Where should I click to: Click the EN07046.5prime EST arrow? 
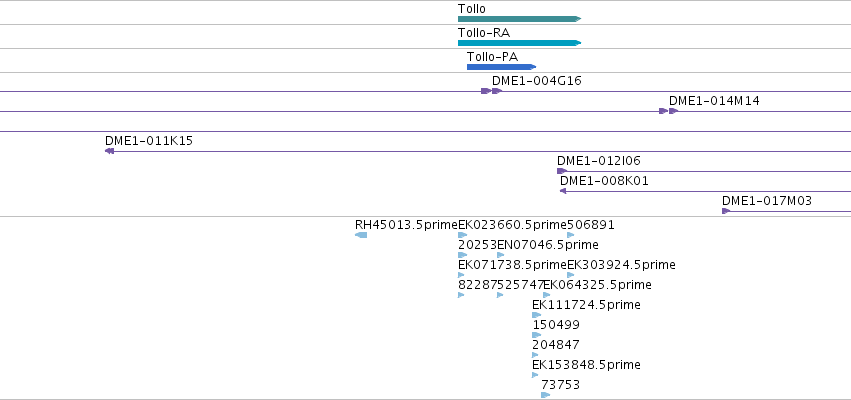[x=500, y=255]
